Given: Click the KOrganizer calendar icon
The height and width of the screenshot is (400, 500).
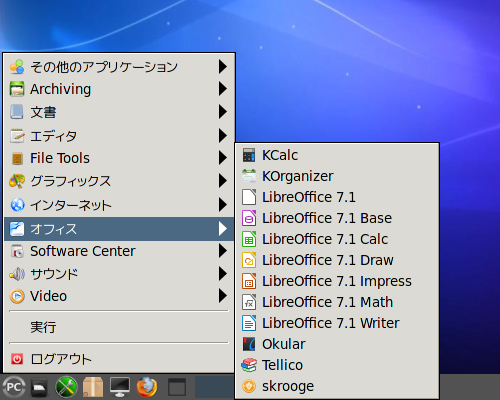Looking at the screenshot, I should tap(249, 176).
